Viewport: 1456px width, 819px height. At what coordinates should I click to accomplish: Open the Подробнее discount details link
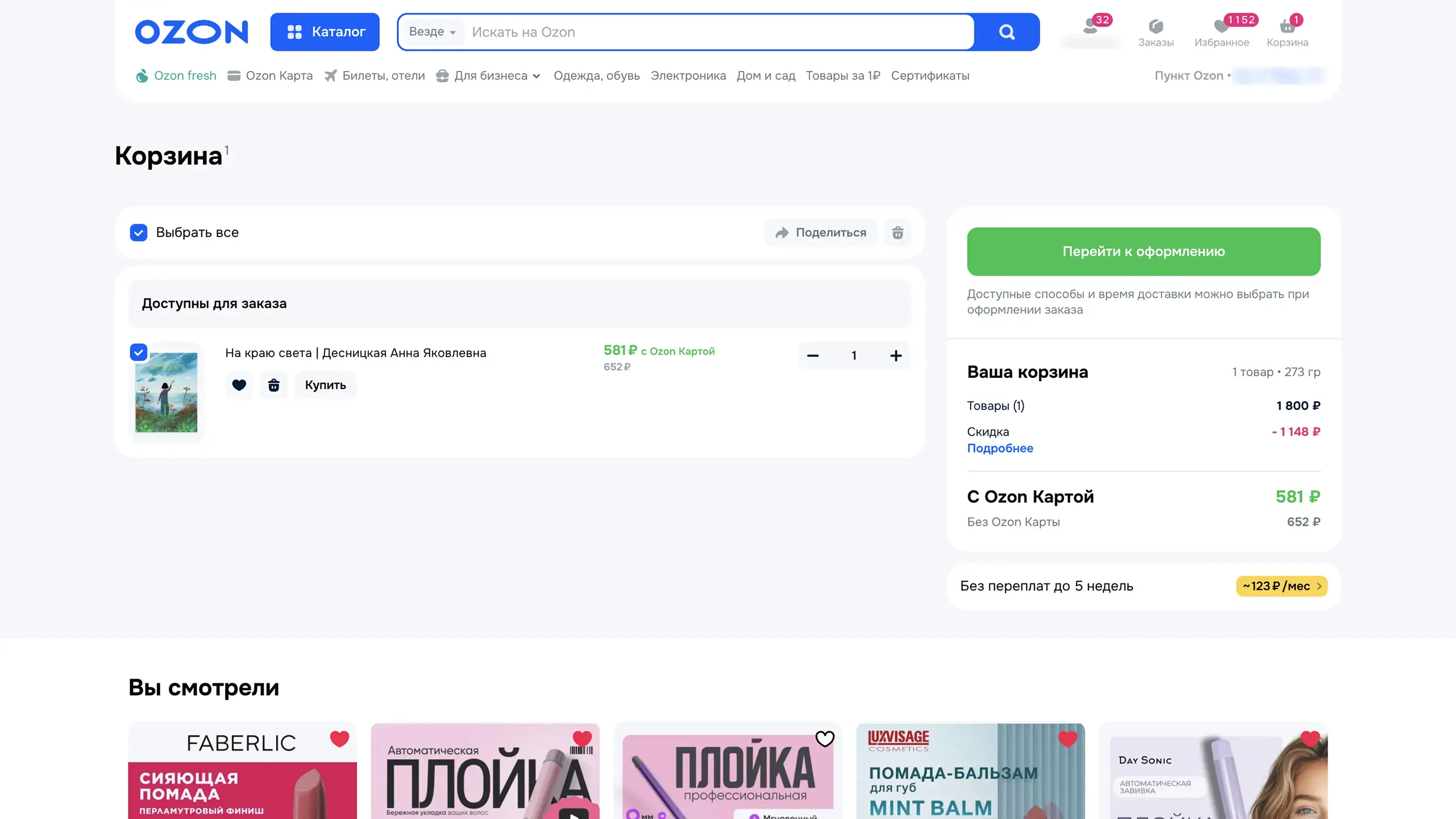pos(999,448)
